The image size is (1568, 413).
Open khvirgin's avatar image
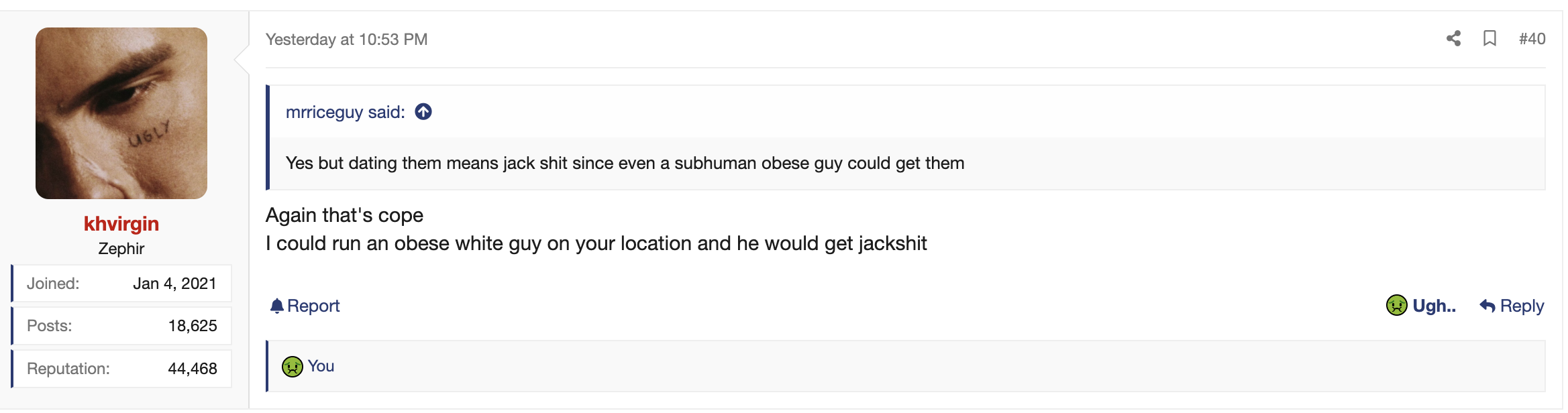coord(121,113)
